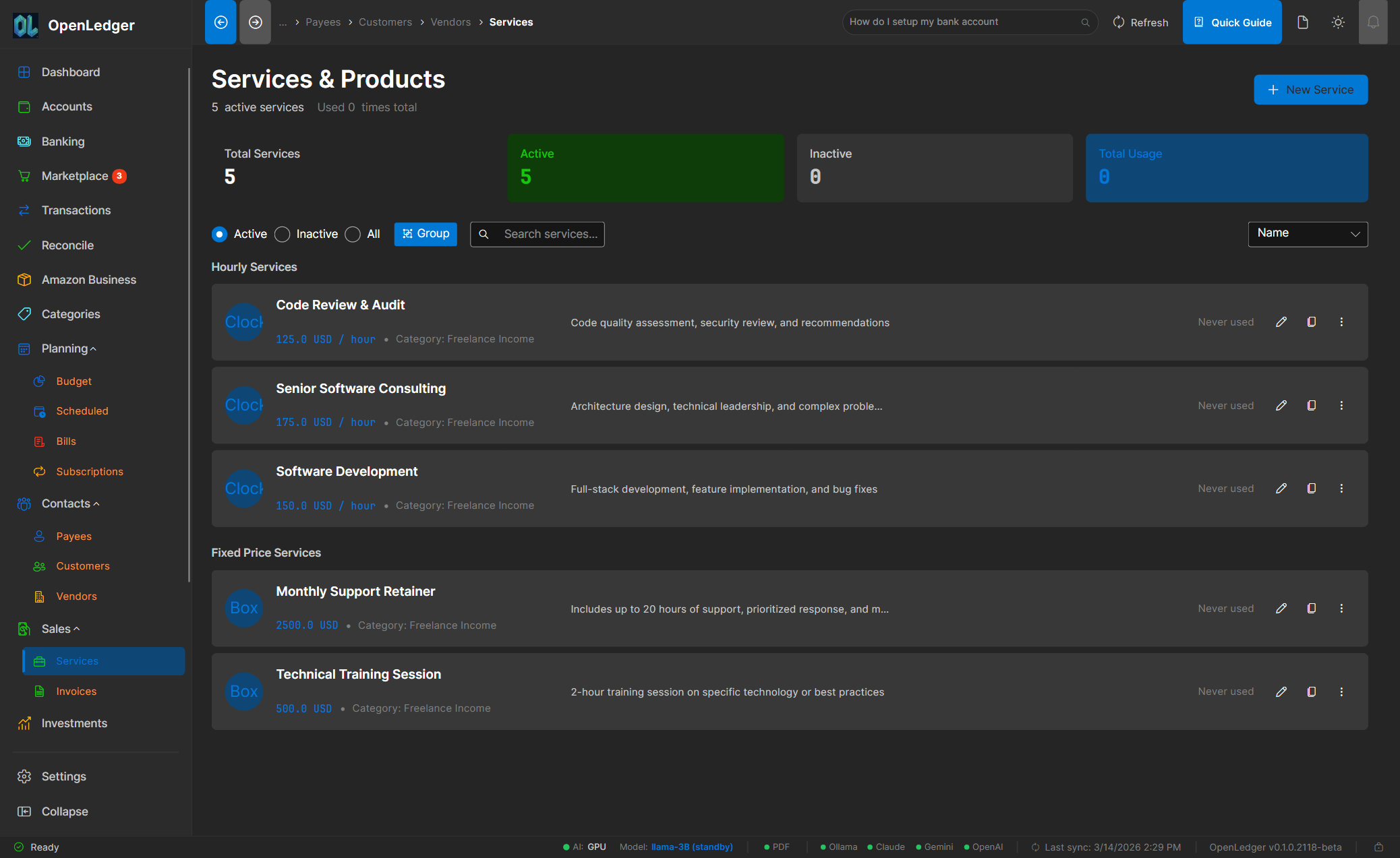Select the Inactive radio filter
1400x858 pixels.
tap(283, 234)
